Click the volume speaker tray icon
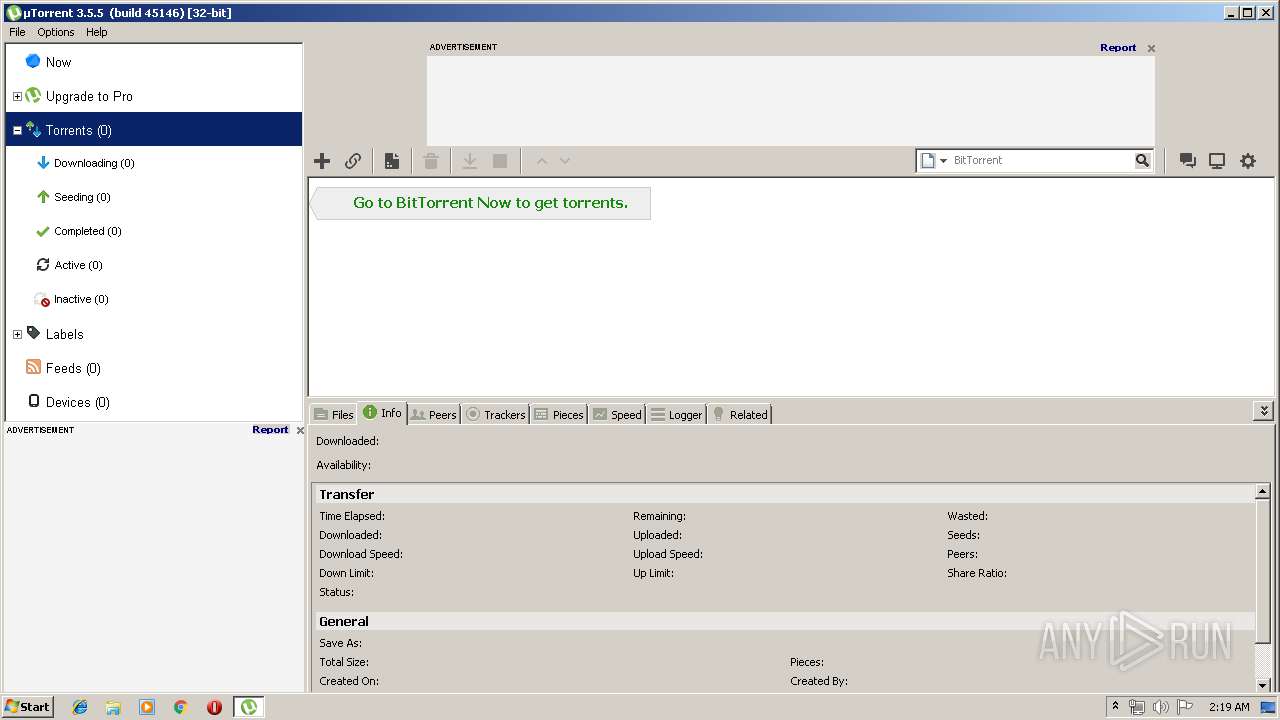 [x=1160, y=707]
